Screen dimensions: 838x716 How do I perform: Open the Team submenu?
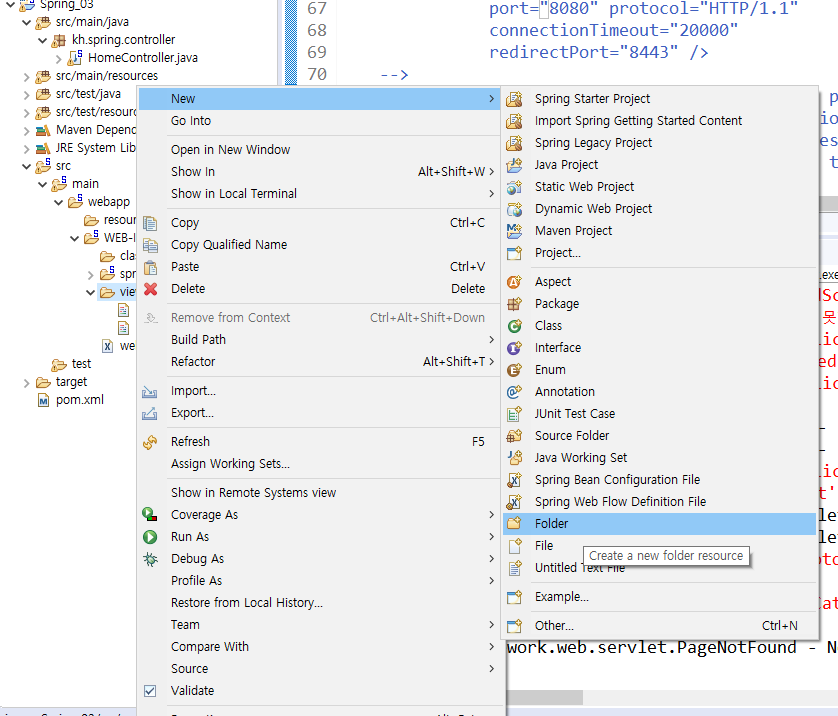tap(320, 625)
